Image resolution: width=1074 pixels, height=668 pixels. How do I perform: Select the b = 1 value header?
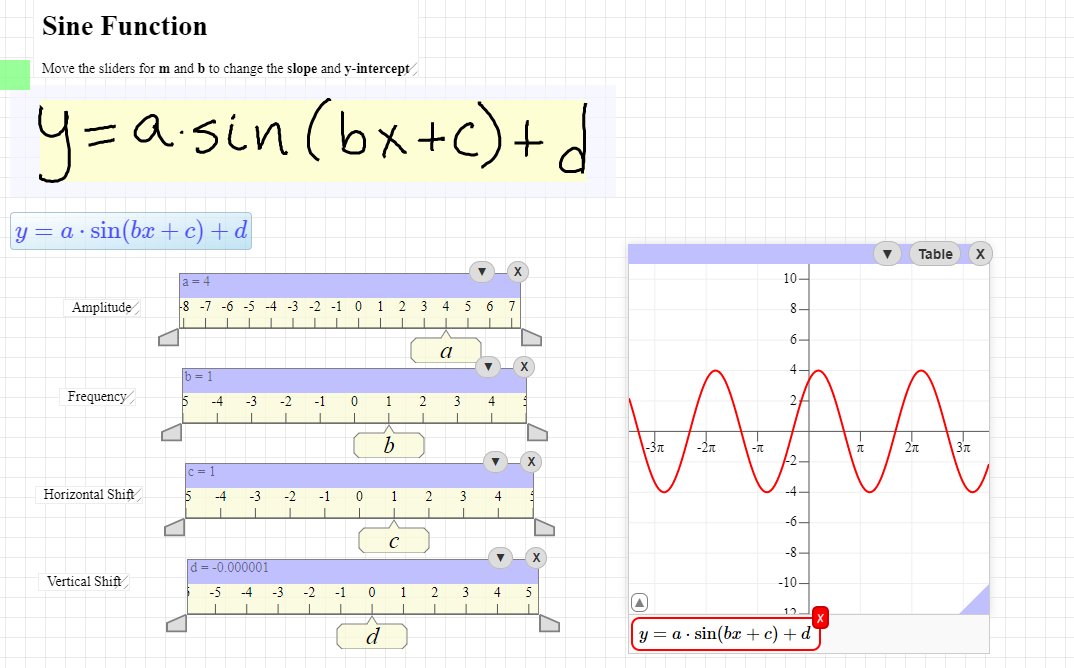click(x=199, y=377)
